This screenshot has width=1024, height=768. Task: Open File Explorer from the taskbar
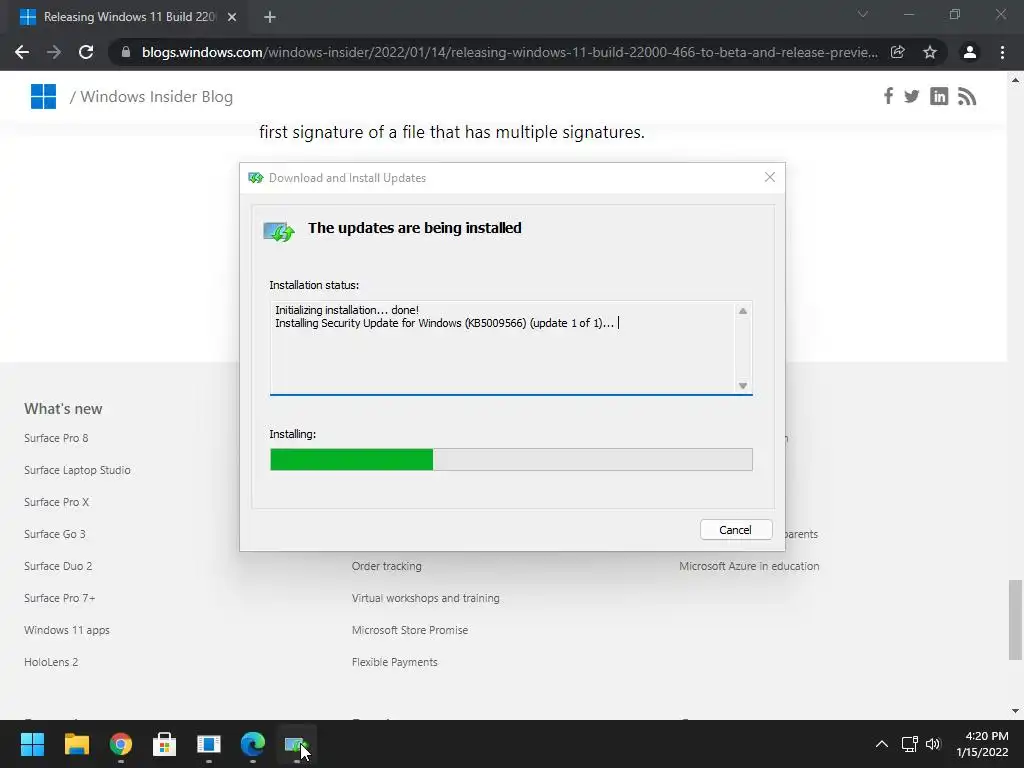(76, 744)
